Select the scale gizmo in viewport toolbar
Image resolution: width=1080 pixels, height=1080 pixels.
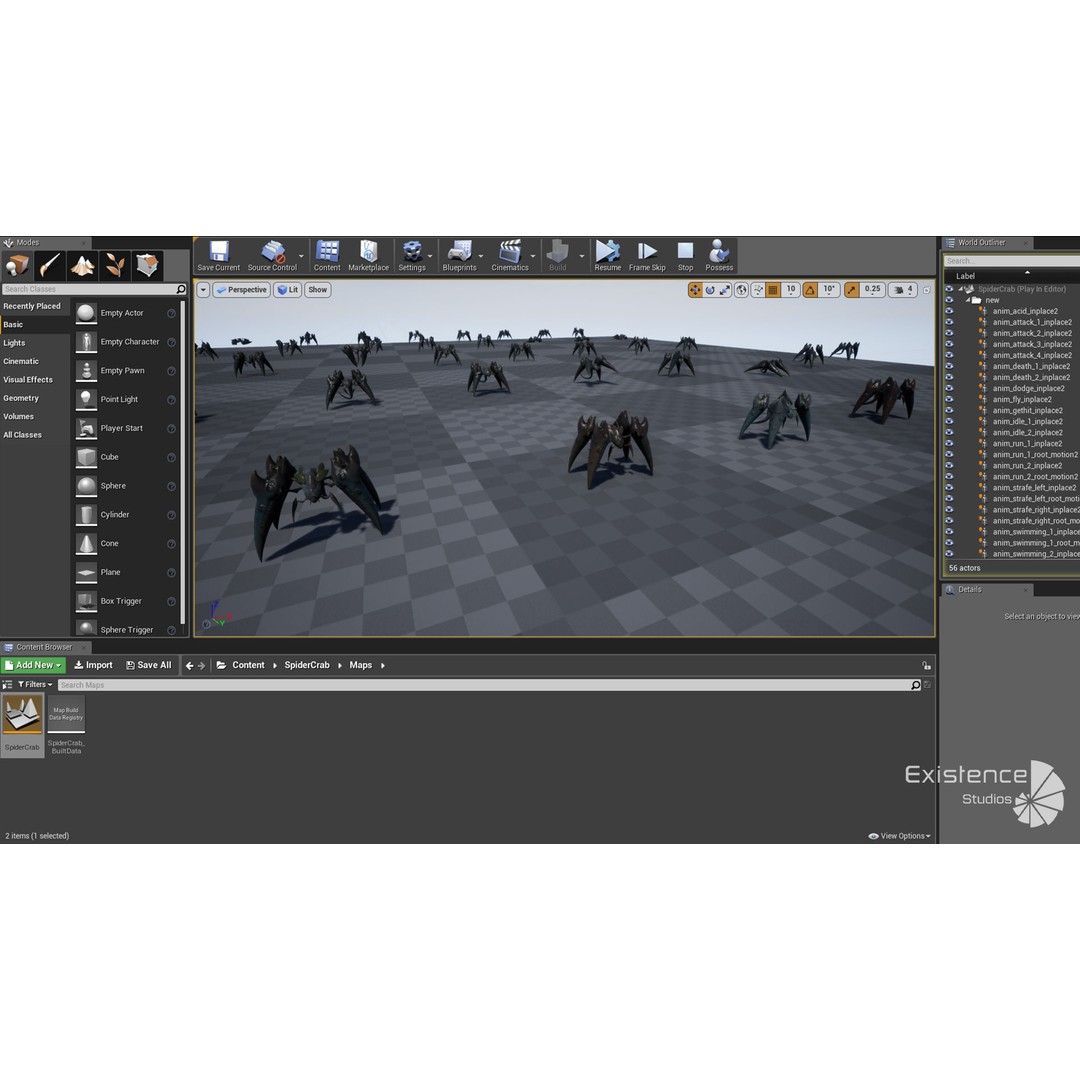(x=725, y=290)
